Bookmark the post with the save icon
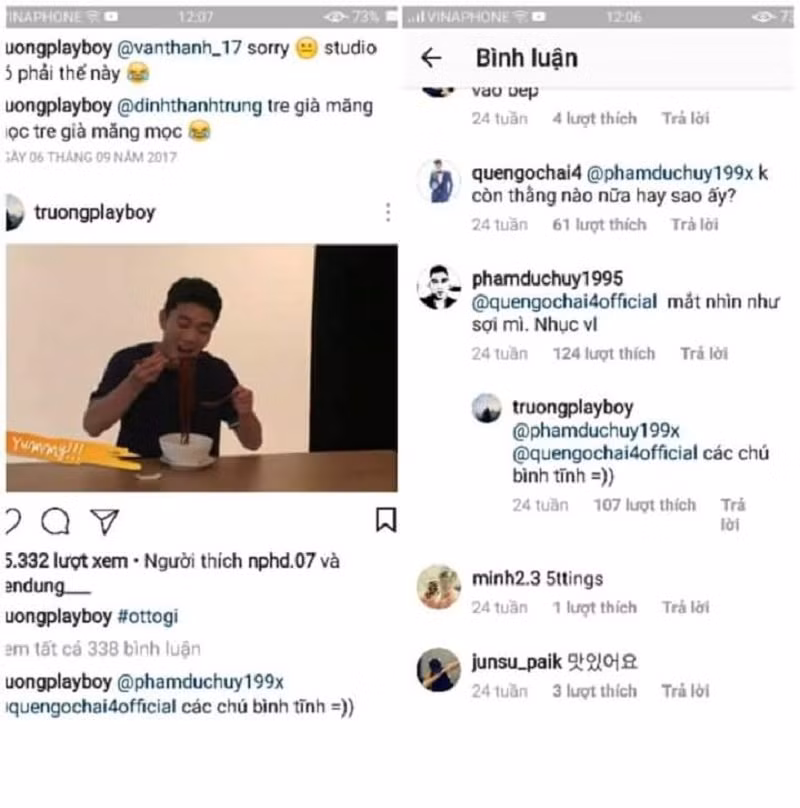The height and width of the screenshot is (808, 800). [386, 519]
